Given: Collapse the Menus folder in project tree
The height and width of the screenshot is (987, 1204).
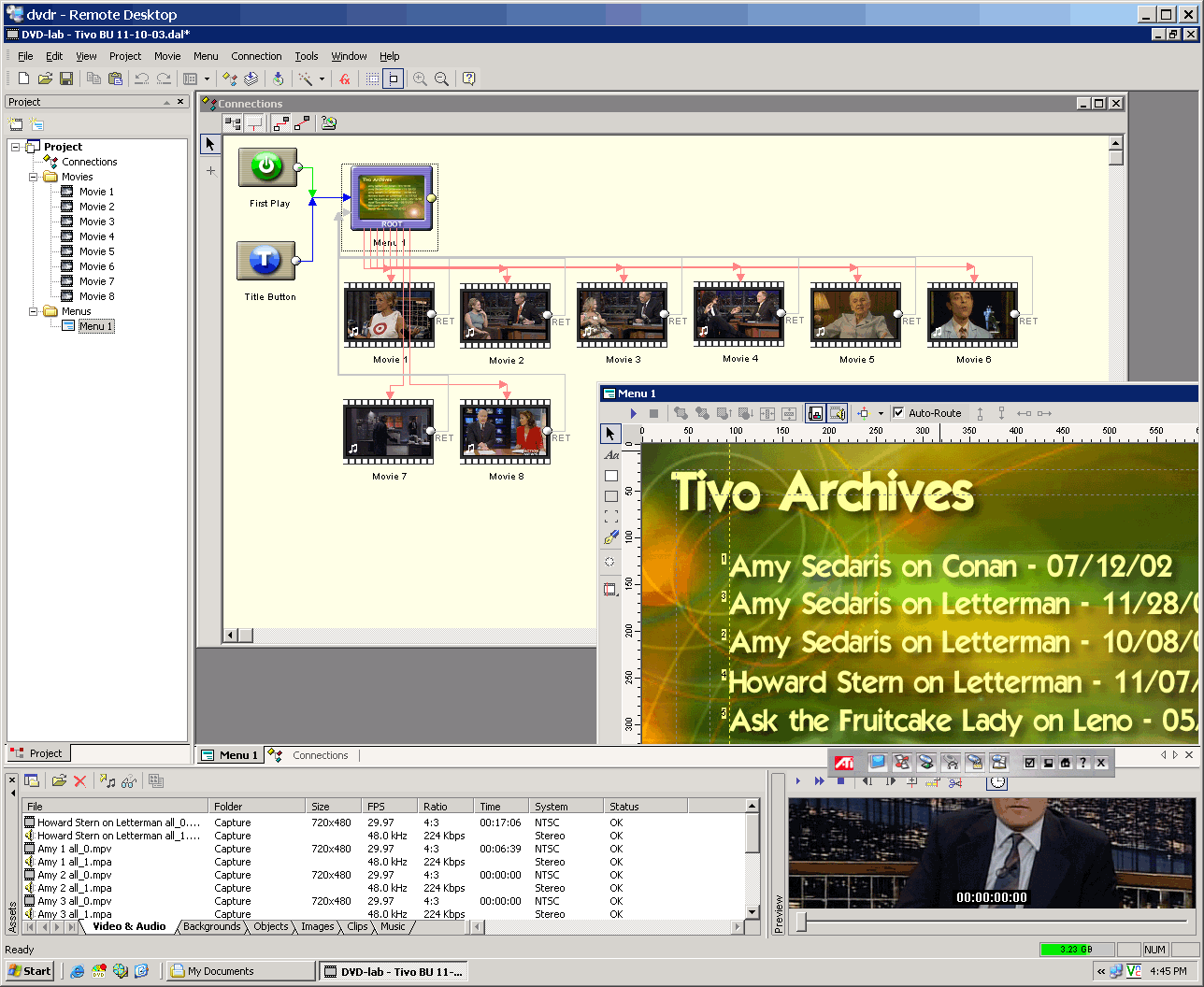Looking at the screenshot, I should (34, 311).
